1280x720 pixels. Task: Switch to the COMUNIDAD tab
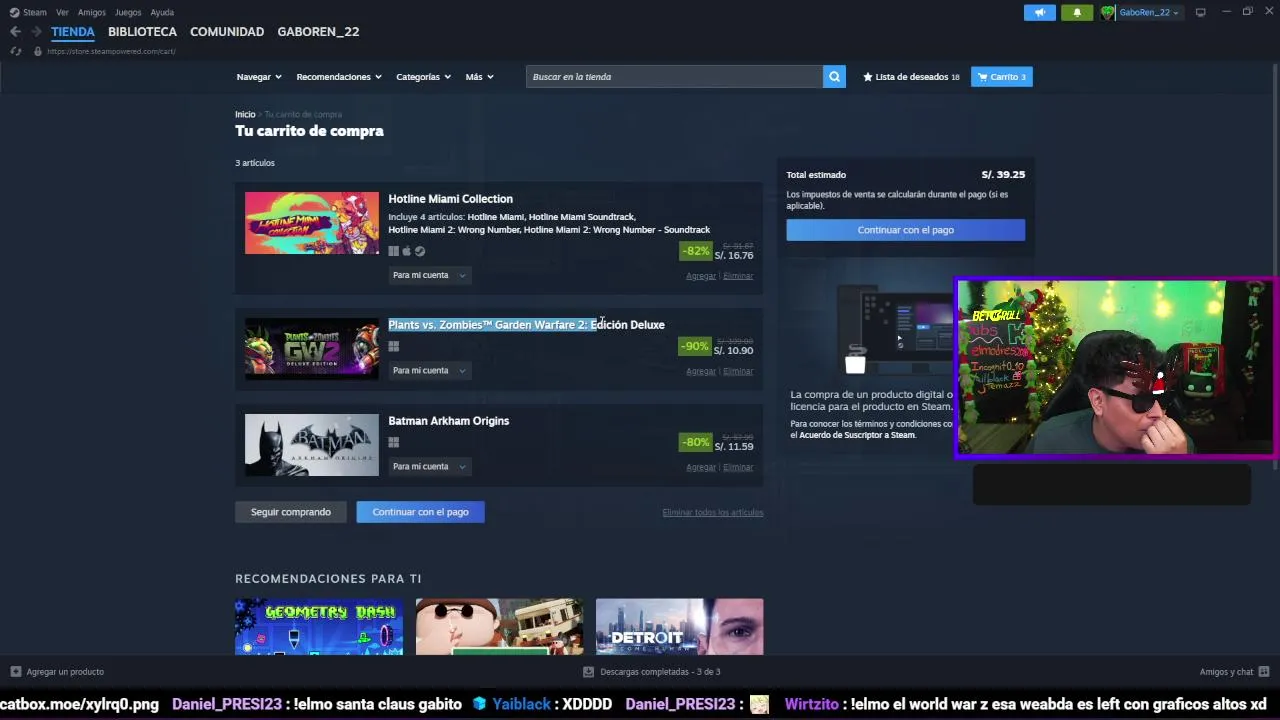click(227, 32)
